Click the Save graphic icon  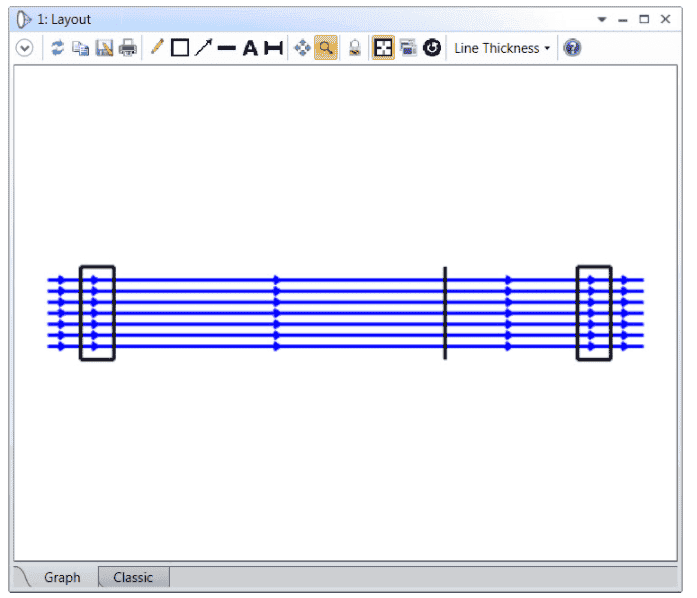click(104, 48)
